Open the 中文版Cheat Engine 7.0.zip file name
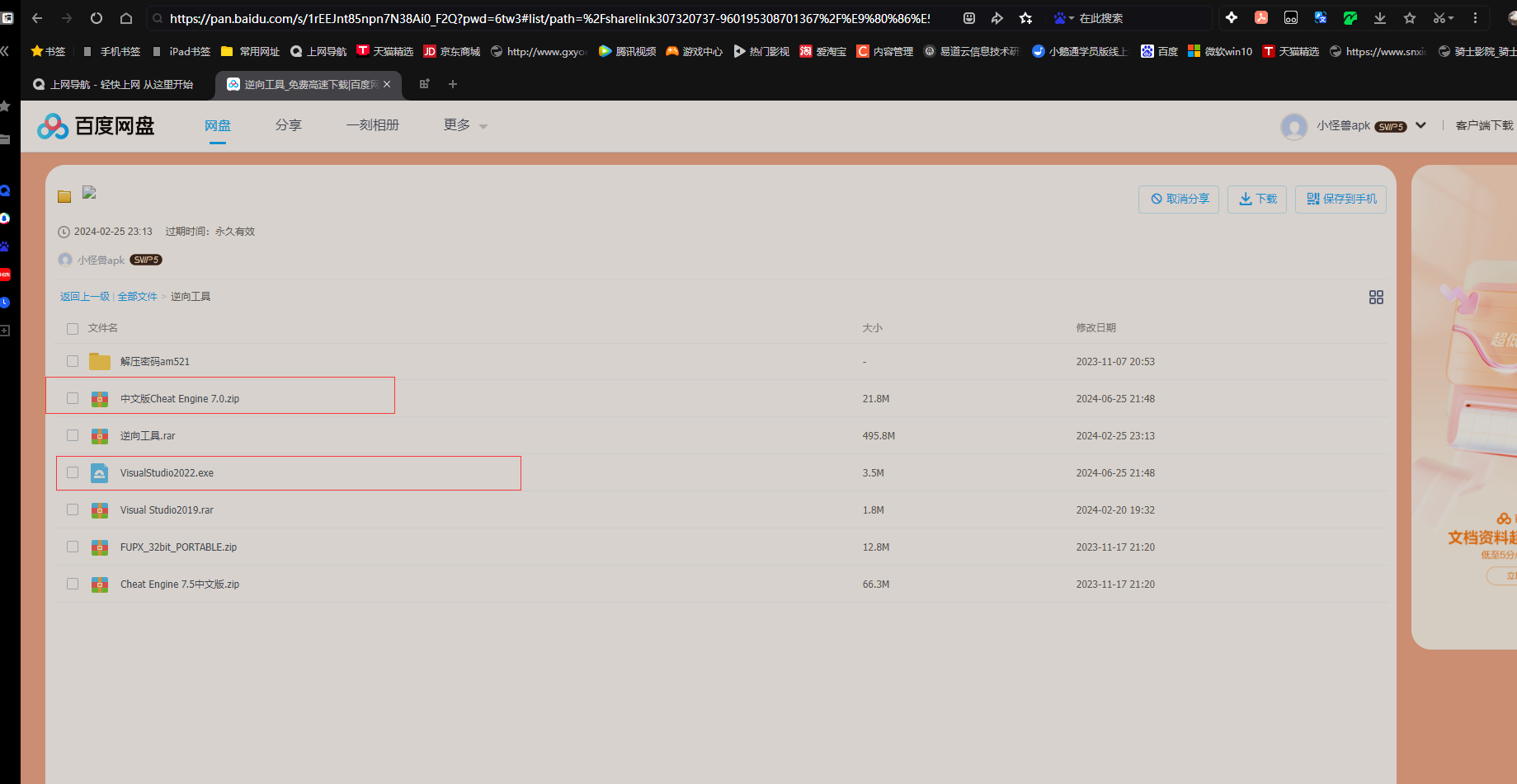Viewport: 1517px width, 784px height. 180,399
